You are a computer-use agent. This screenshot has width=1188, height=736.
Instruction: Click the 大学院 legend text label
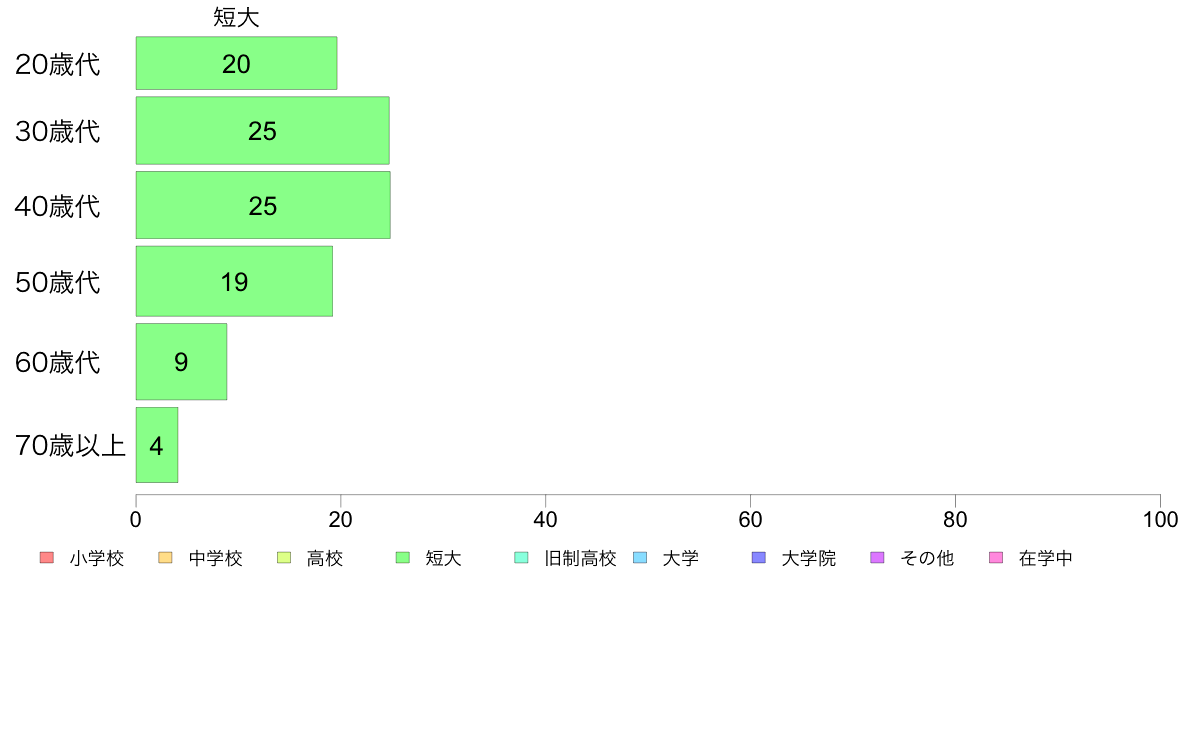(808, 559)
